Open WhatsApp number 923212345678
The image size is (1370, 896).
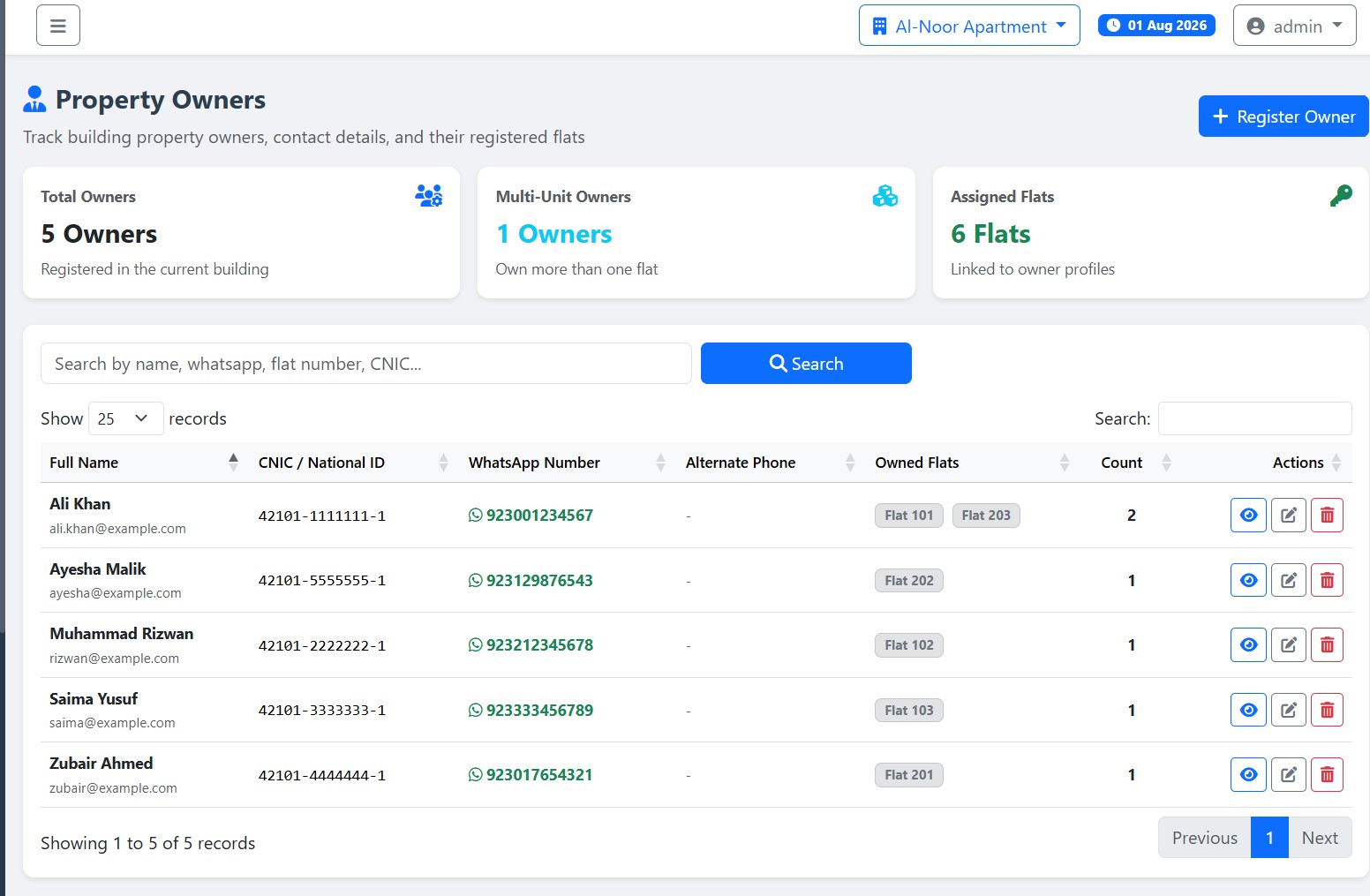[531, 645]
